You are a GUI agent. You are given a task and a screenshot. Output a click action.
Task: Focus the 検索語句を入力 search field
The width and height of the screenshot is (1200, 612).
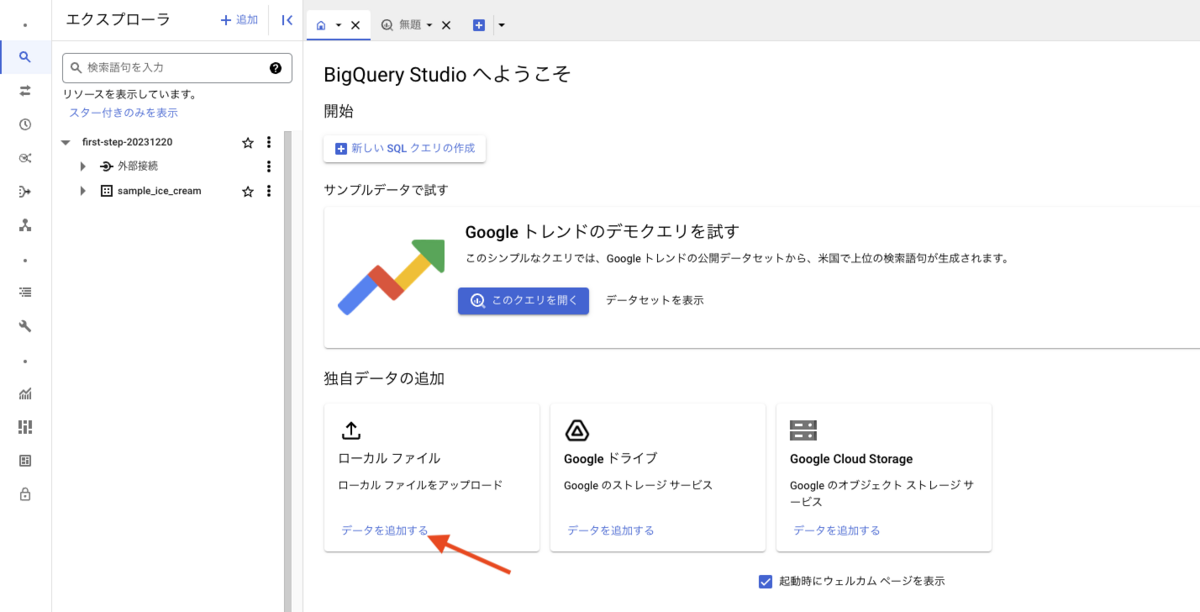pyautogui.click(x=177, y=68)
